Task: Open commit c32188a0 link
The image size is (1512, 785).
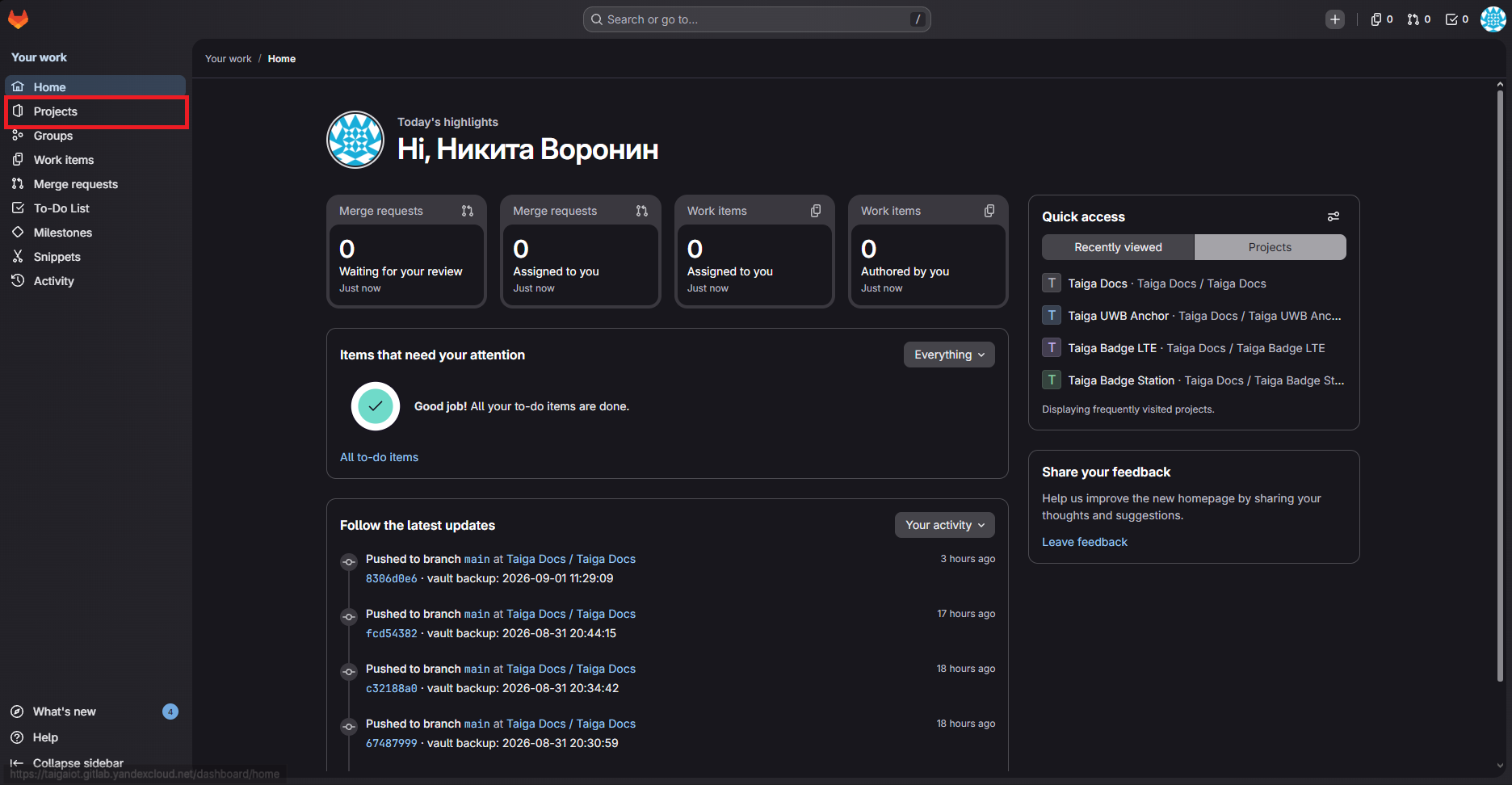Action: (x=392, y=688)
